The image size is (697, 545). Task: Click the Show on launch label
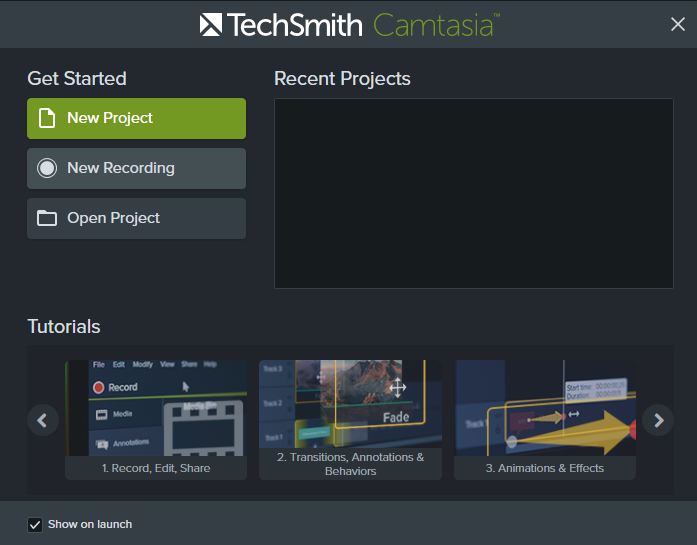pos(90,525)
